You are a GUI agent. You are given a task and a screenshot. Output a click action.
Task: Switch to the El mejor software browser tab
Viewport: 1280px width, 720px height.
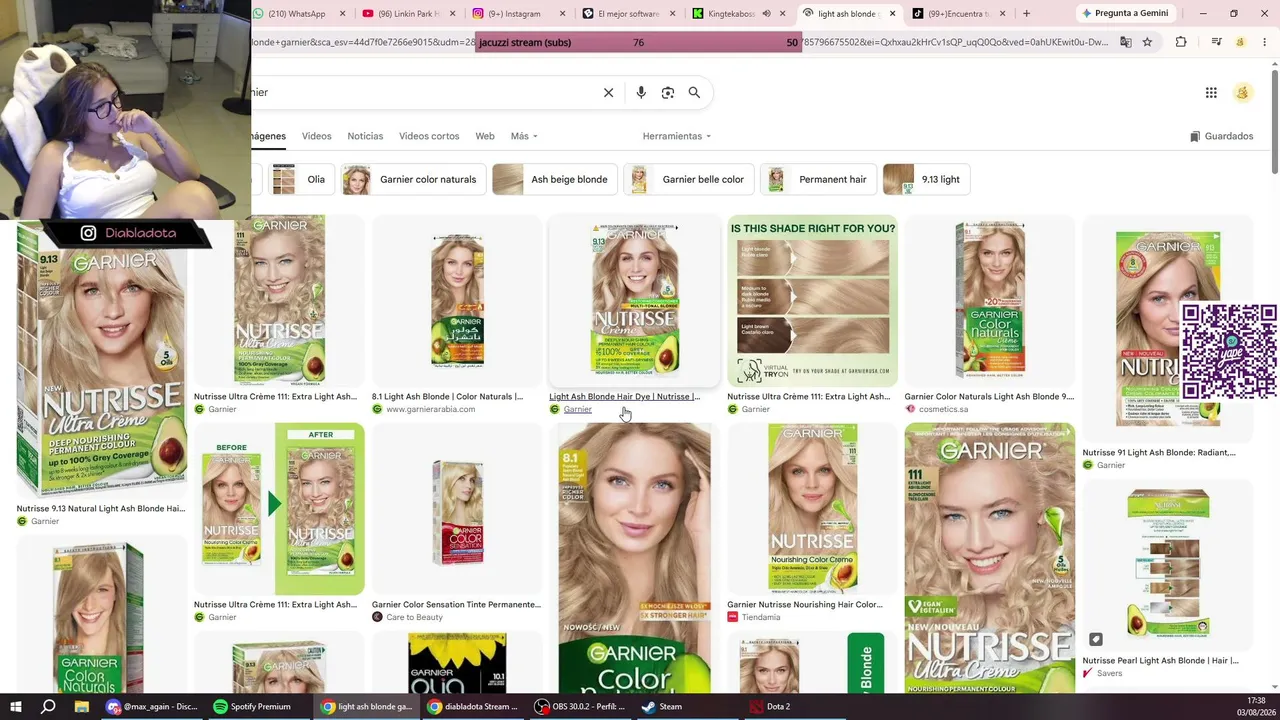coord(630,14)
